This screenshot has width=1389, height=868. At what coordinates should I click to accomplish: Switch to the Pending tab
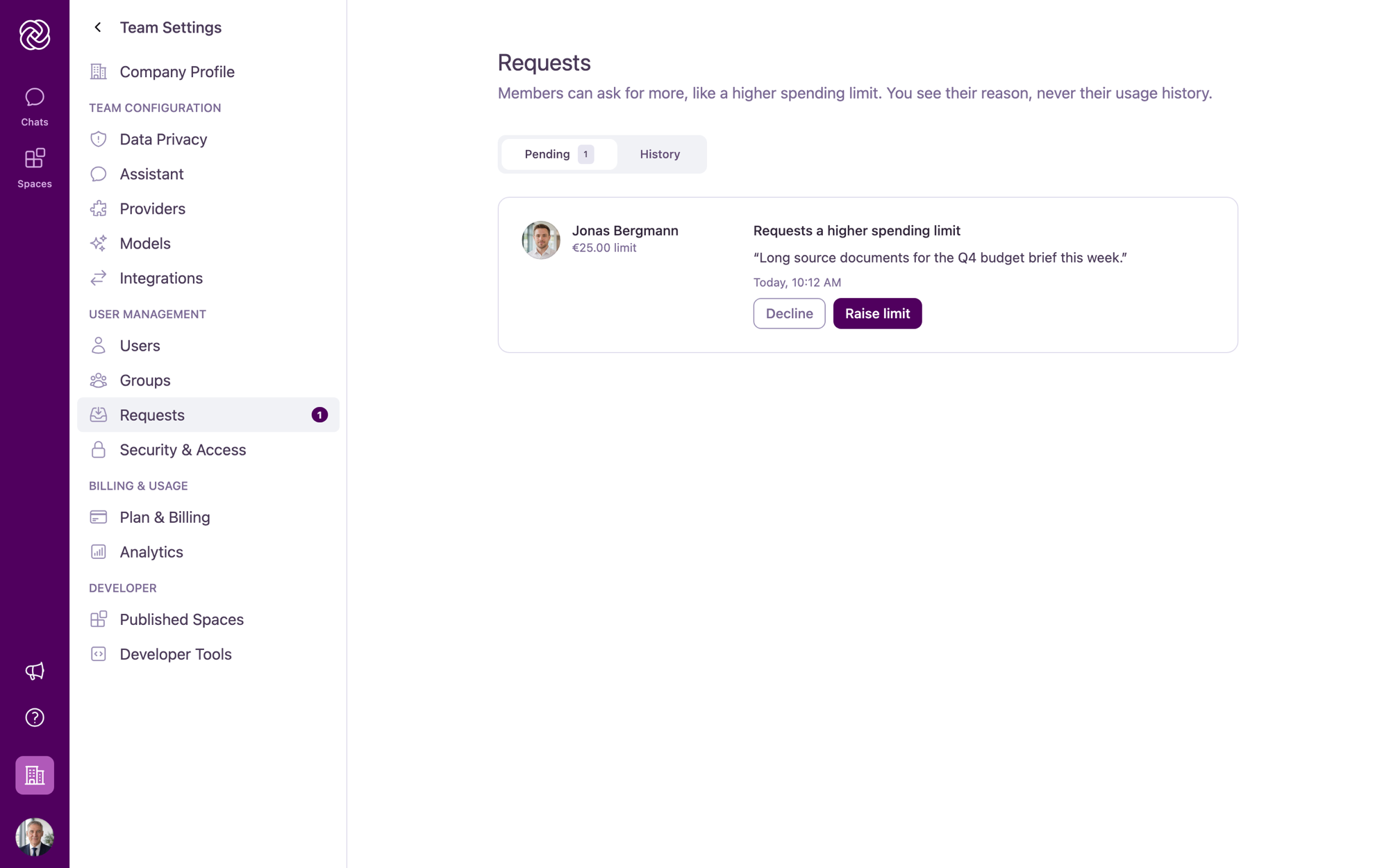point(559,154)
